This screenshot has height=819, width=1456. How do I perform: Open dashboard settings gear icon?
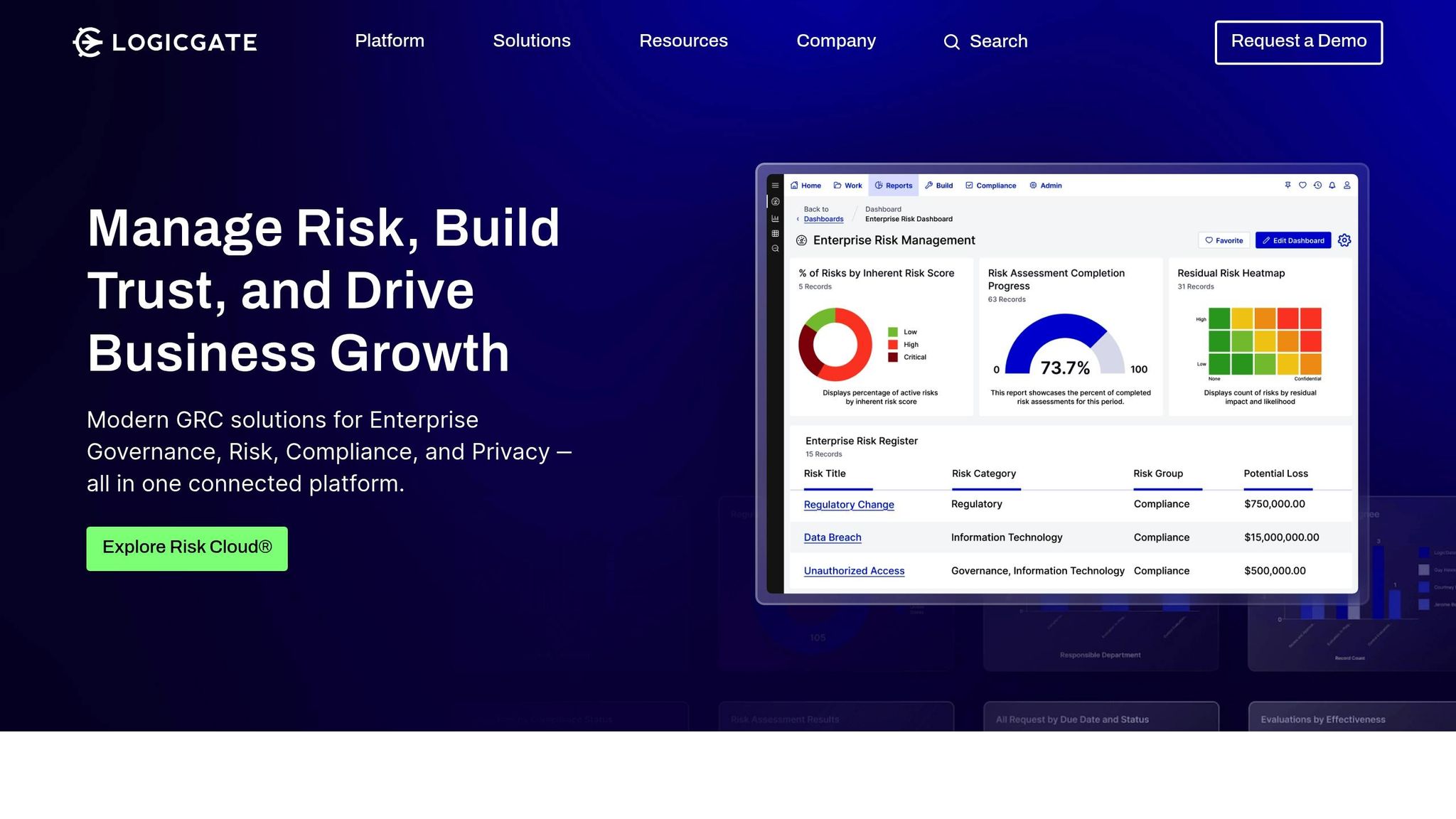(1344, 240)
